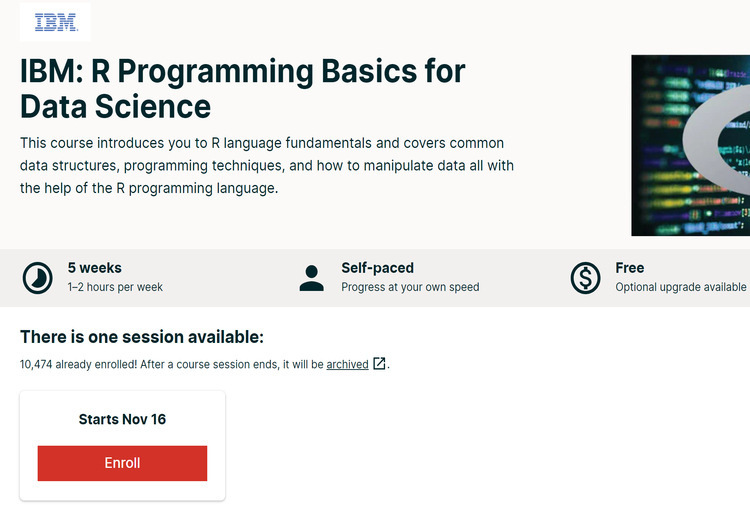Open the archived link
The image size is (750, 515).
tap(347, 365)
